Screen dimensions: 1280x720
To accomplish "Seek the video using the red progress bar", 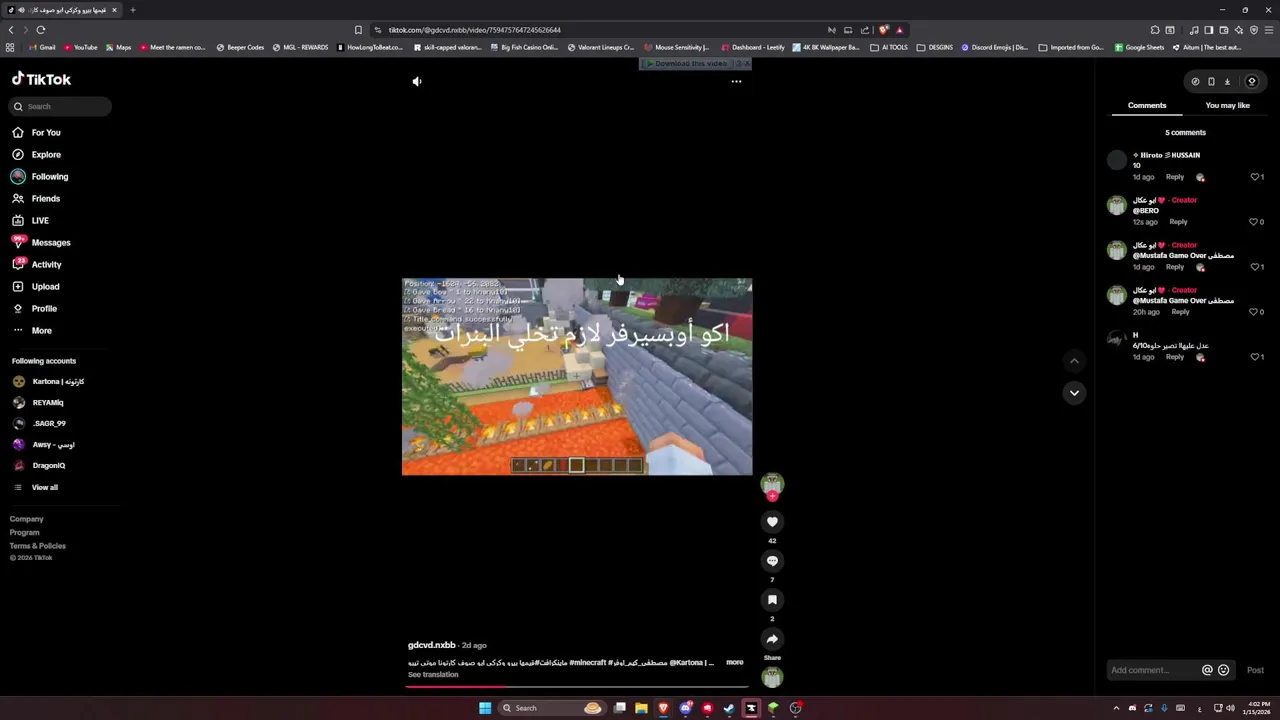I will [x=577, y=687].
